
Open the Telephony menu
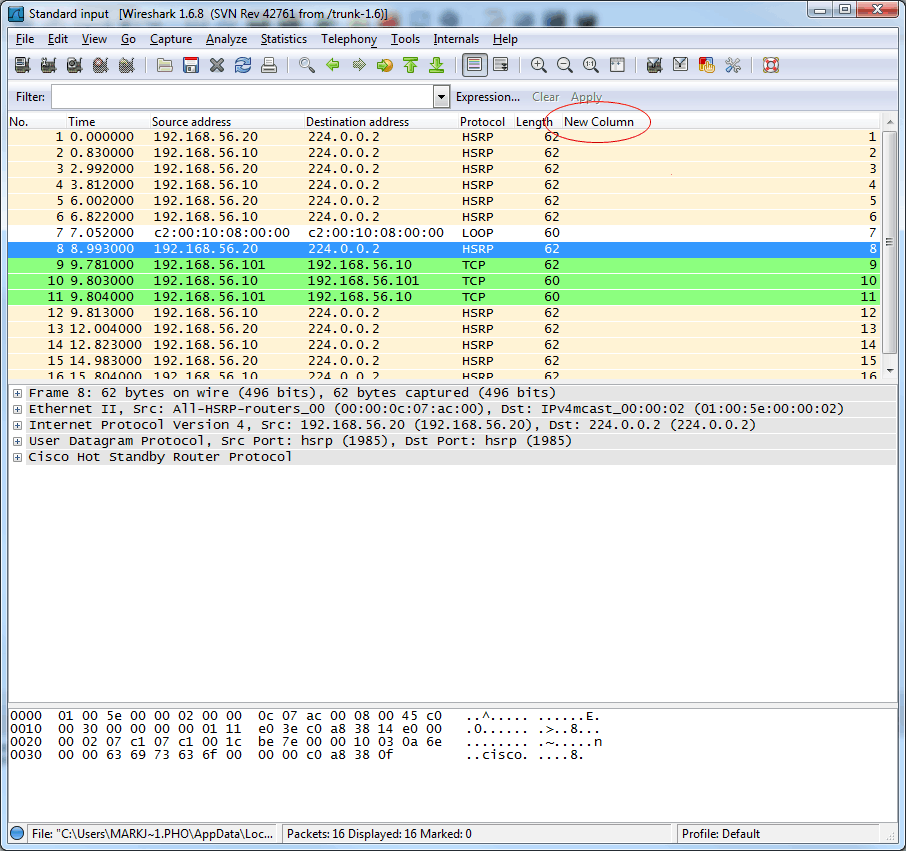pos(349,39)
